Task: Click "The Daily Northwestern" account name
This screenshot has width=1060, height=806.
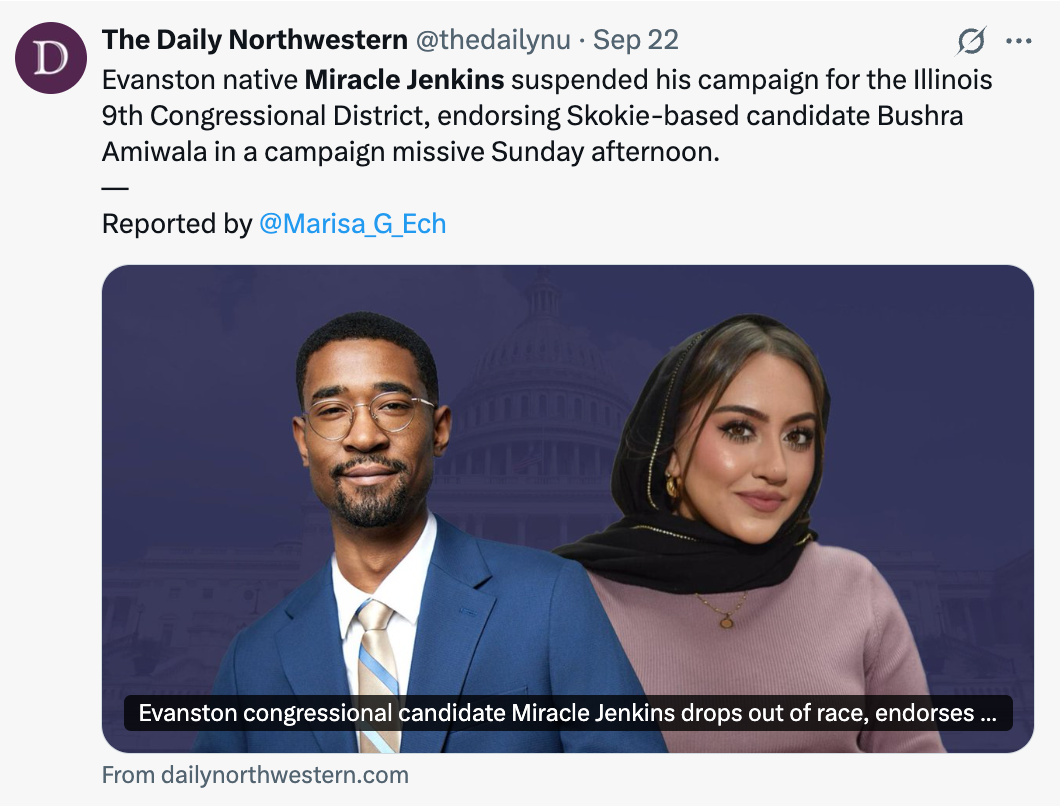Action: (254, 40)
